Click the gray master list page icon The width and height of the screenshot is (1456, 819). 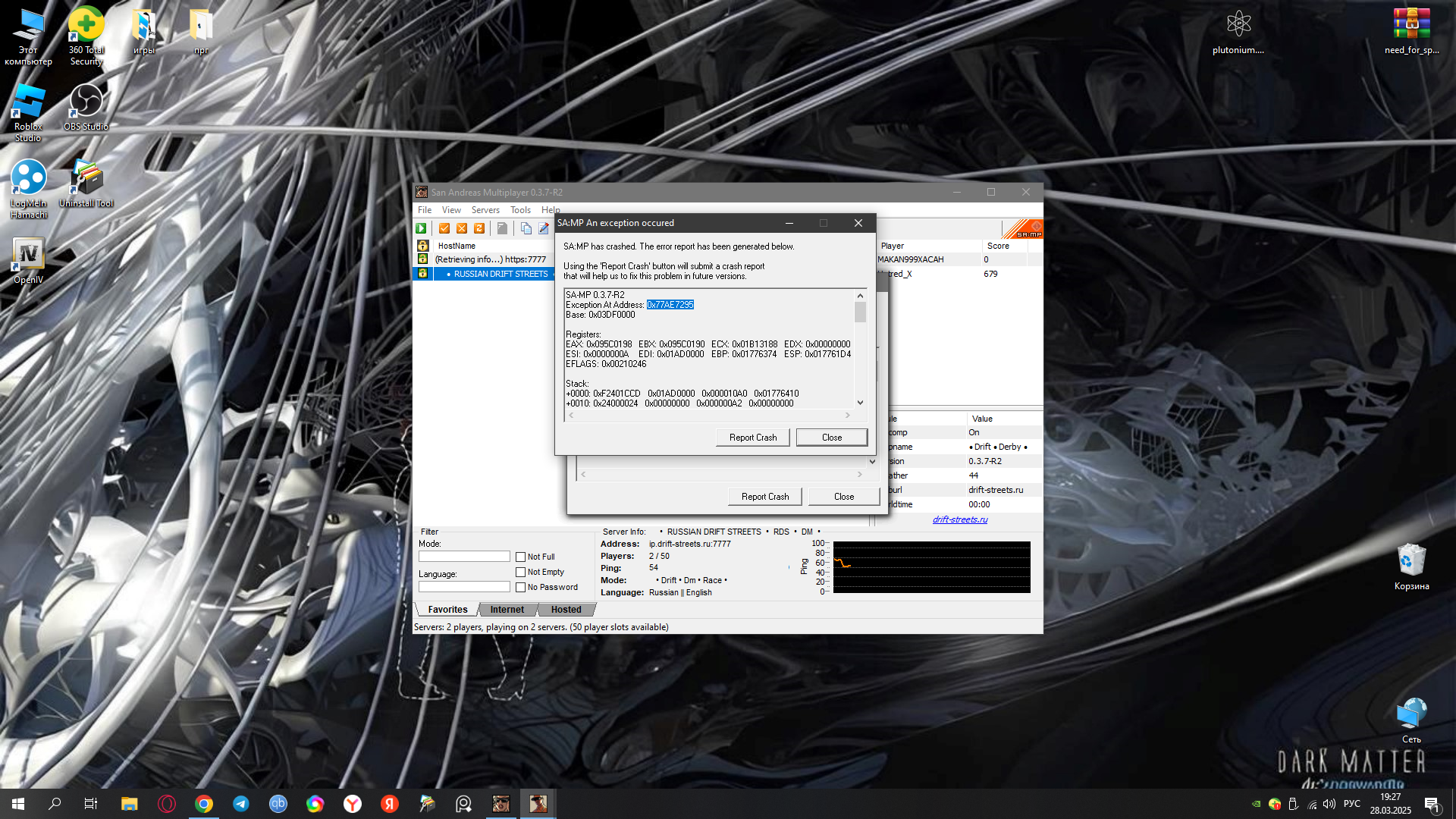502,228
